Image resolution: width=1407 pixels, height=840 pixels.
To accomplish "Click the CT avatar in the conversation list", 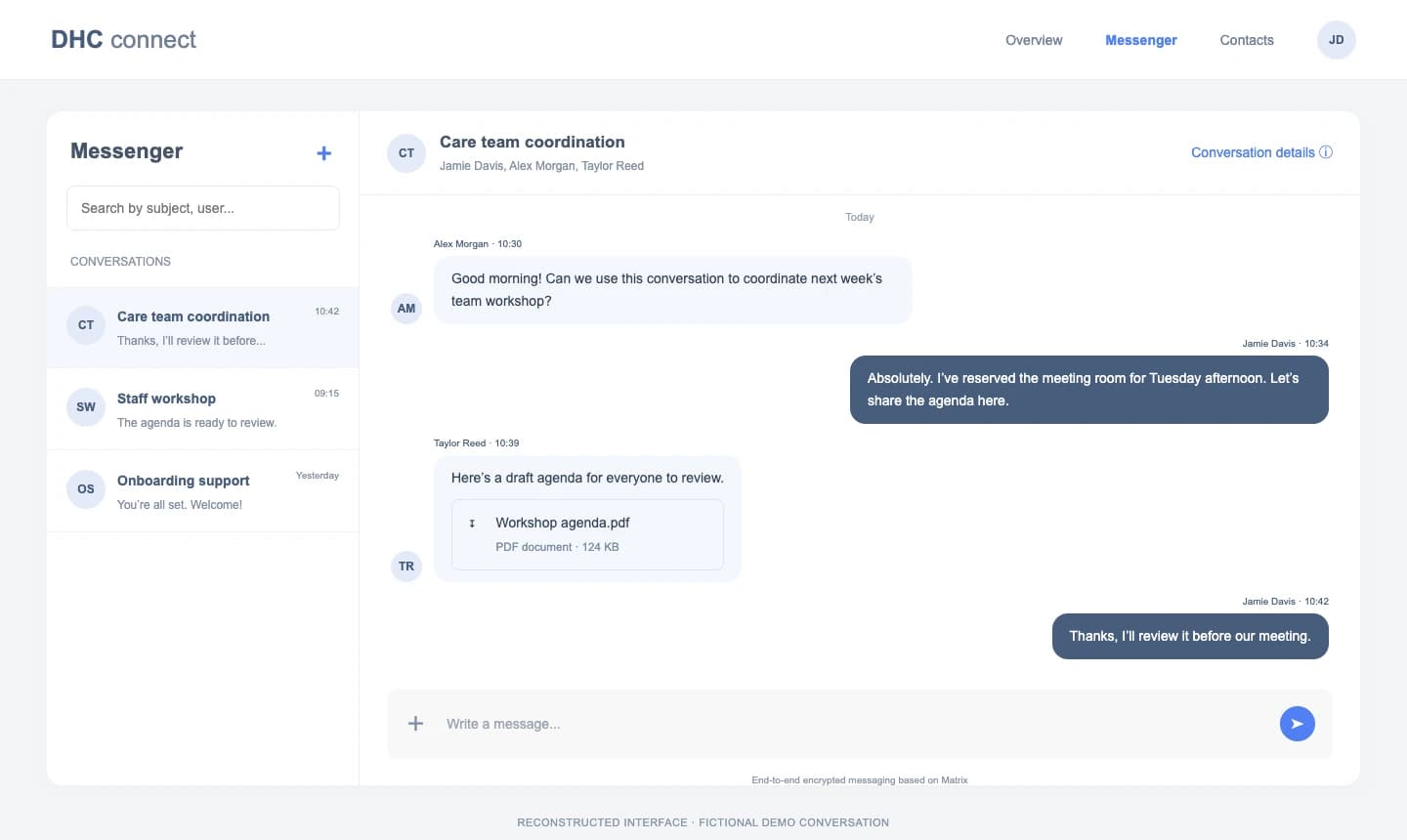I will pyautogui.click(x=86, y=325).
